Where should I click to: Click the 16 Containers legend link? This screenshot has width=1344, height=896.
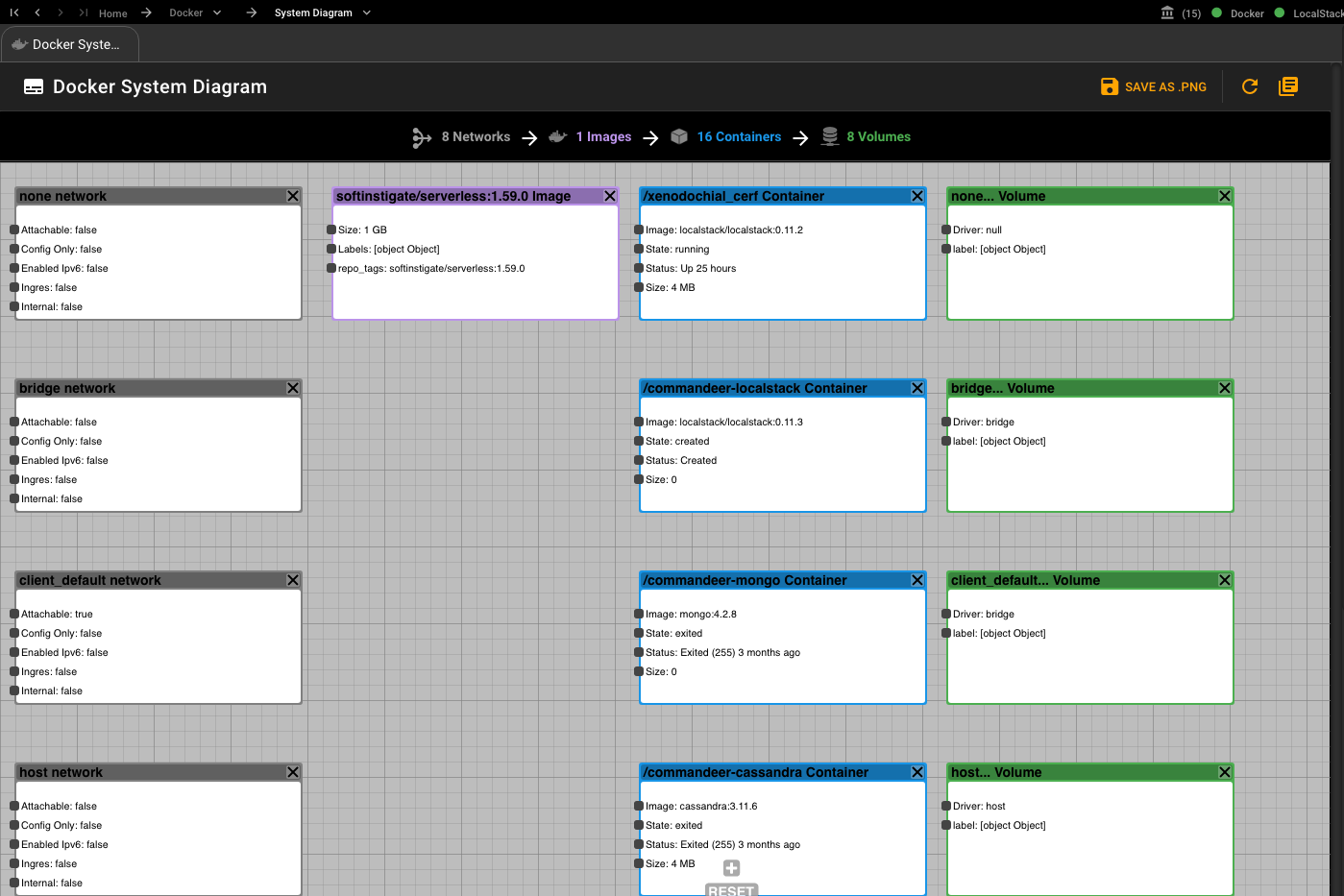[739, 136]
